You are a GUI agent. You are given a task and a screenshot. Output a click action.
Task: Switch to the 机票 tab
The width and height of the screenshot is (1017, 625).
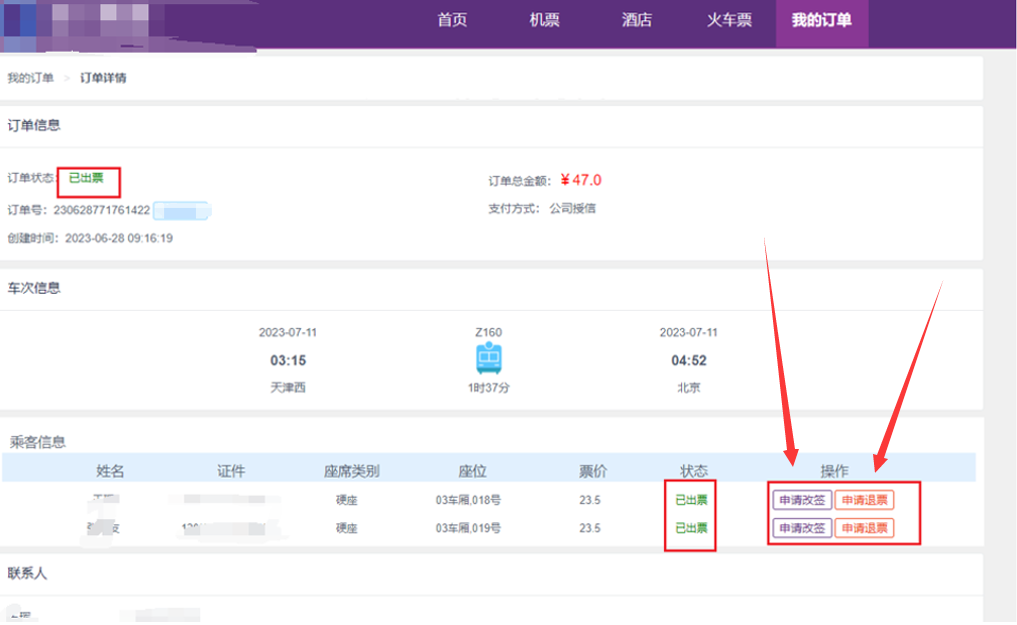[x=544, y=21]
